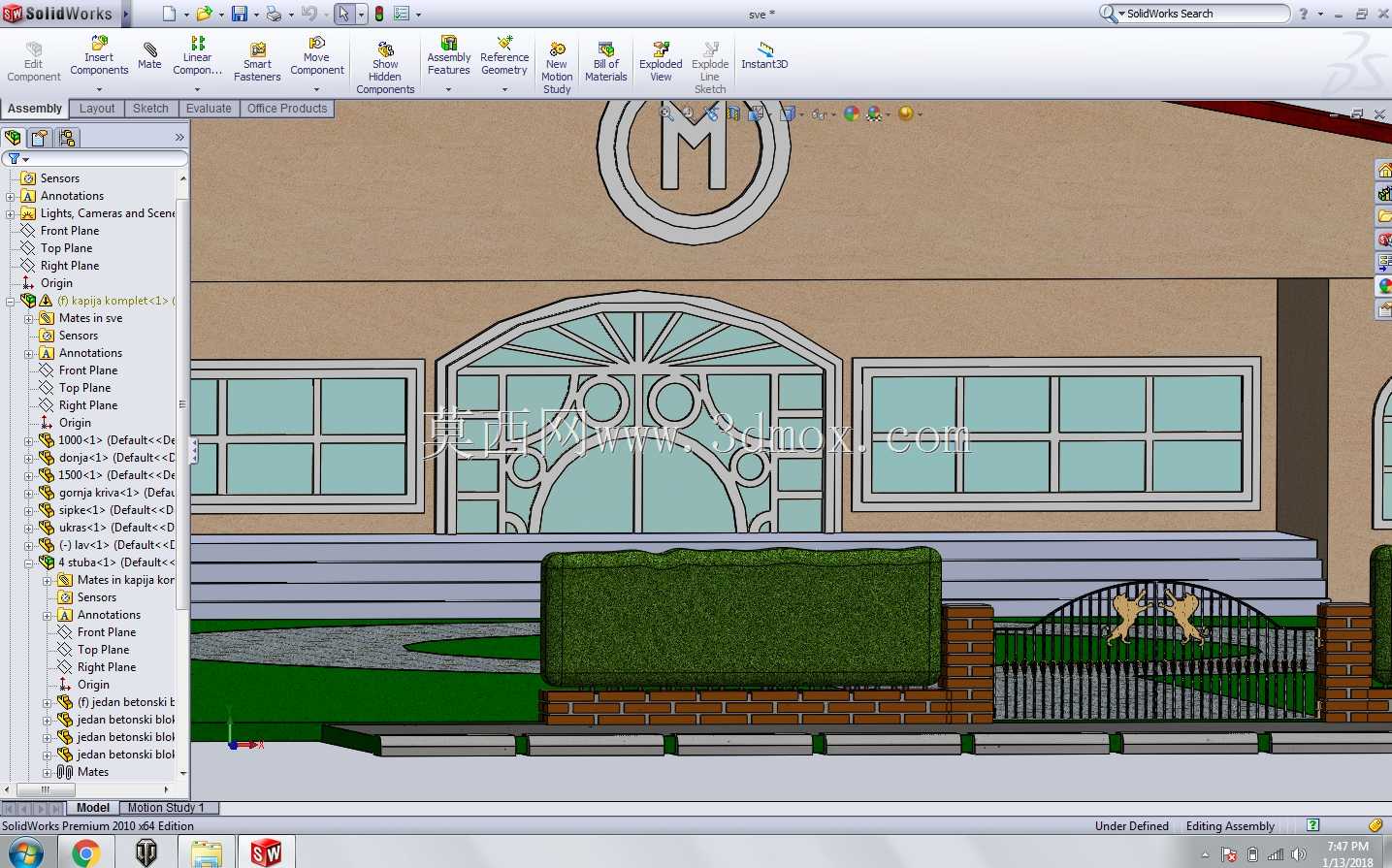Open the PropertyManager panel tab

click(40, 138)
